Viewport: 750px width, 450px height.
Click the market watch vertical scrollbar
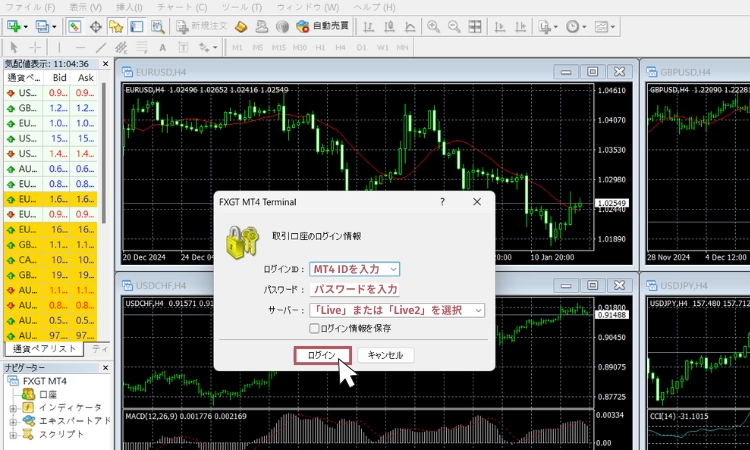[104, 153]
